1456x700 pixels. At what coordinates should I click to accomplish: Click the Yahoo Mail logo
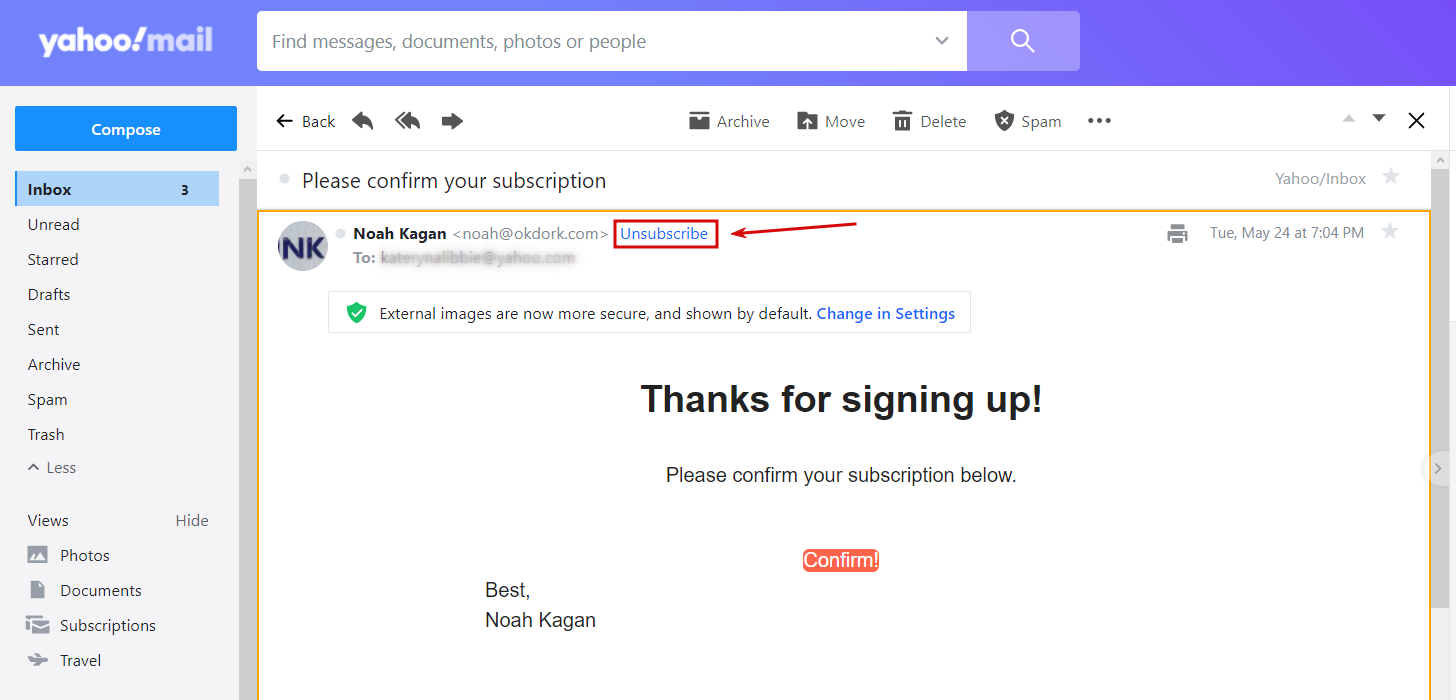[126, 41]
